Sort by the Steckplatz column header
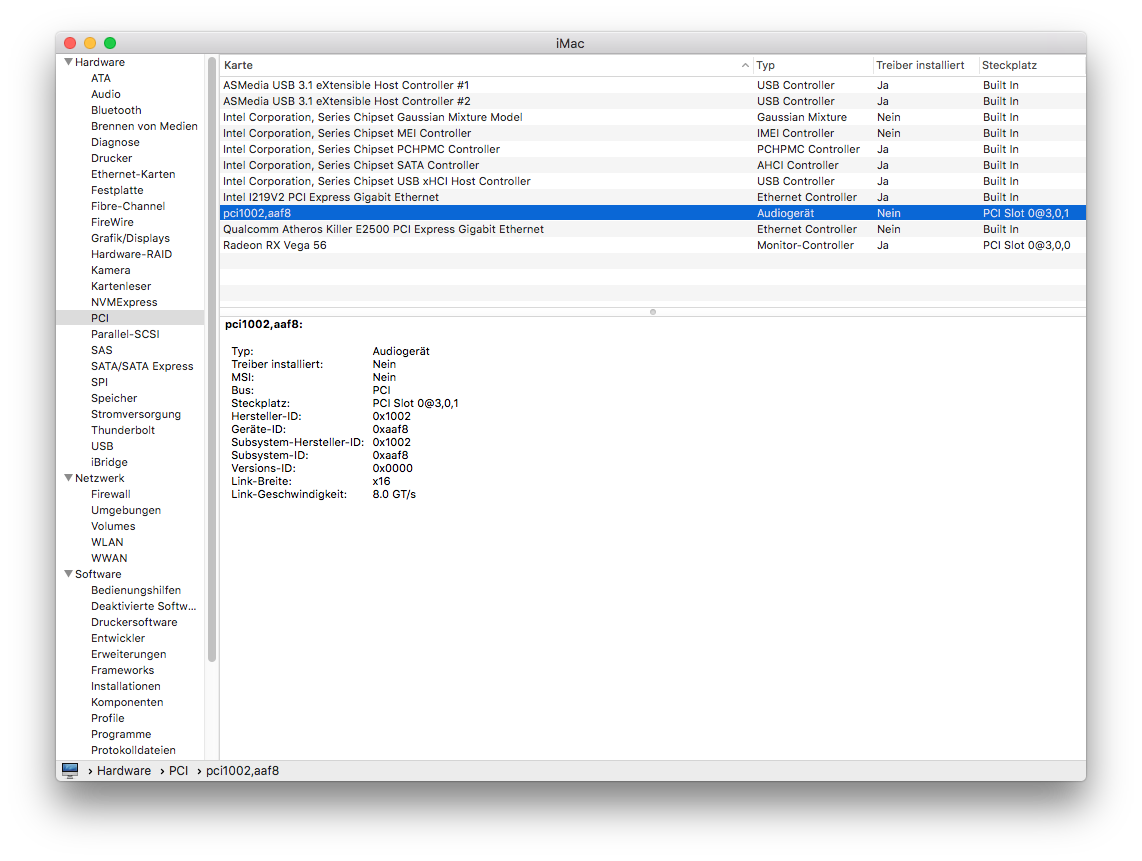1142x861 pixels. point(1031,66)
